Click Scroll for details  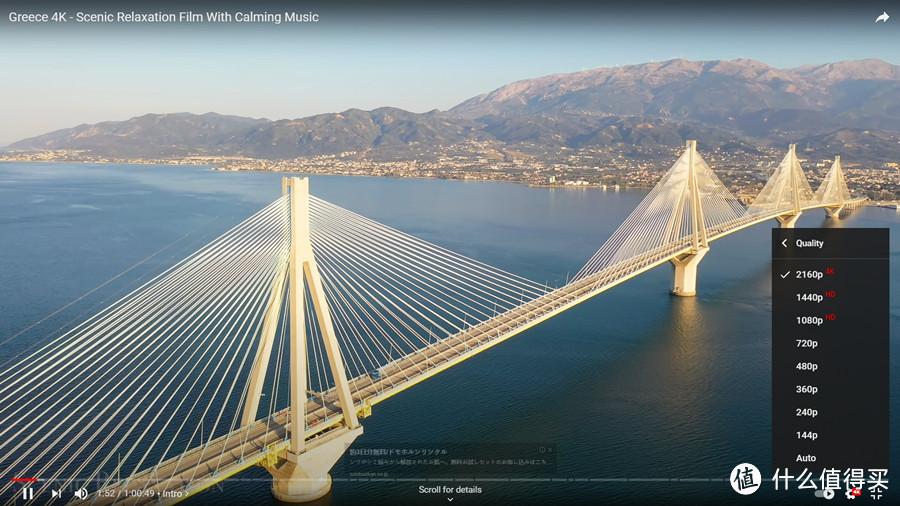(x=450, y=489)
